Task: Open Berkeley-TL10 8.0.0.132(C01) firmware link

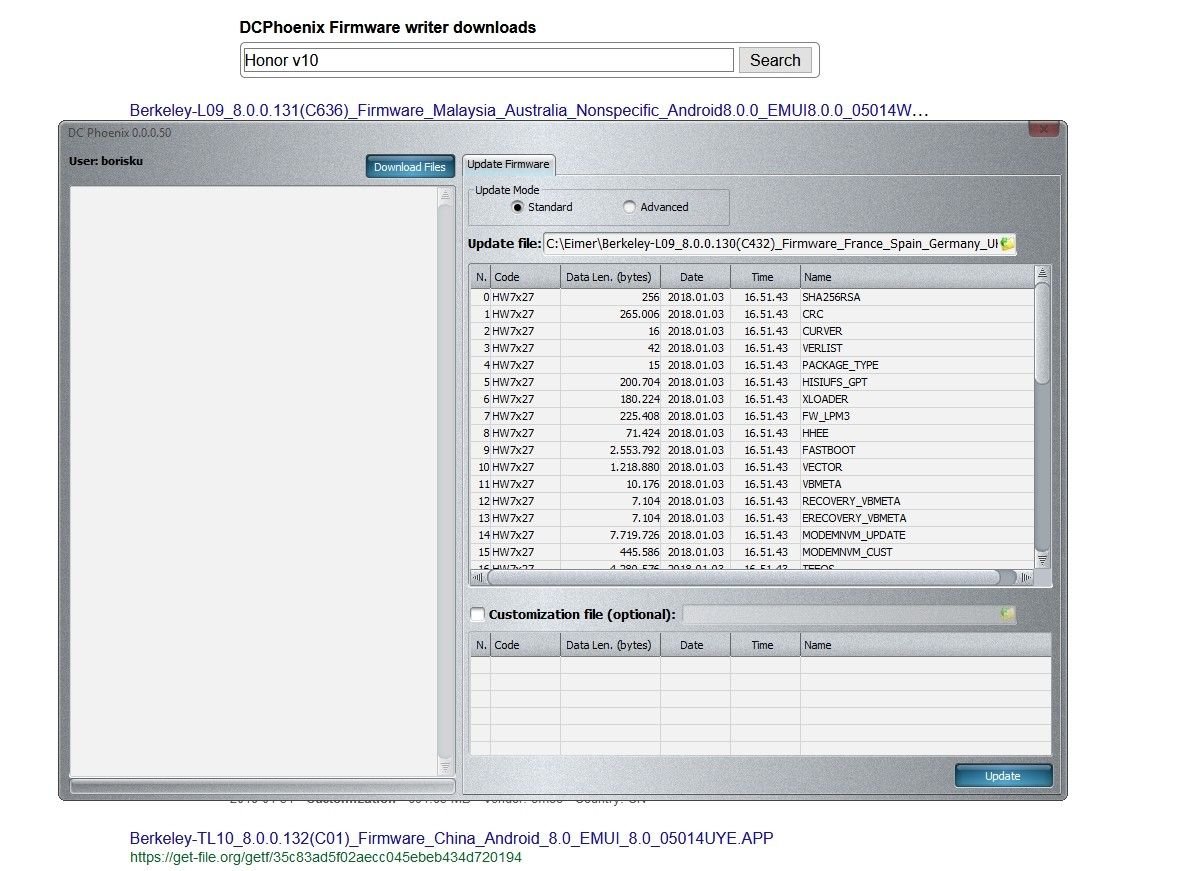Action: coord(451,838)
